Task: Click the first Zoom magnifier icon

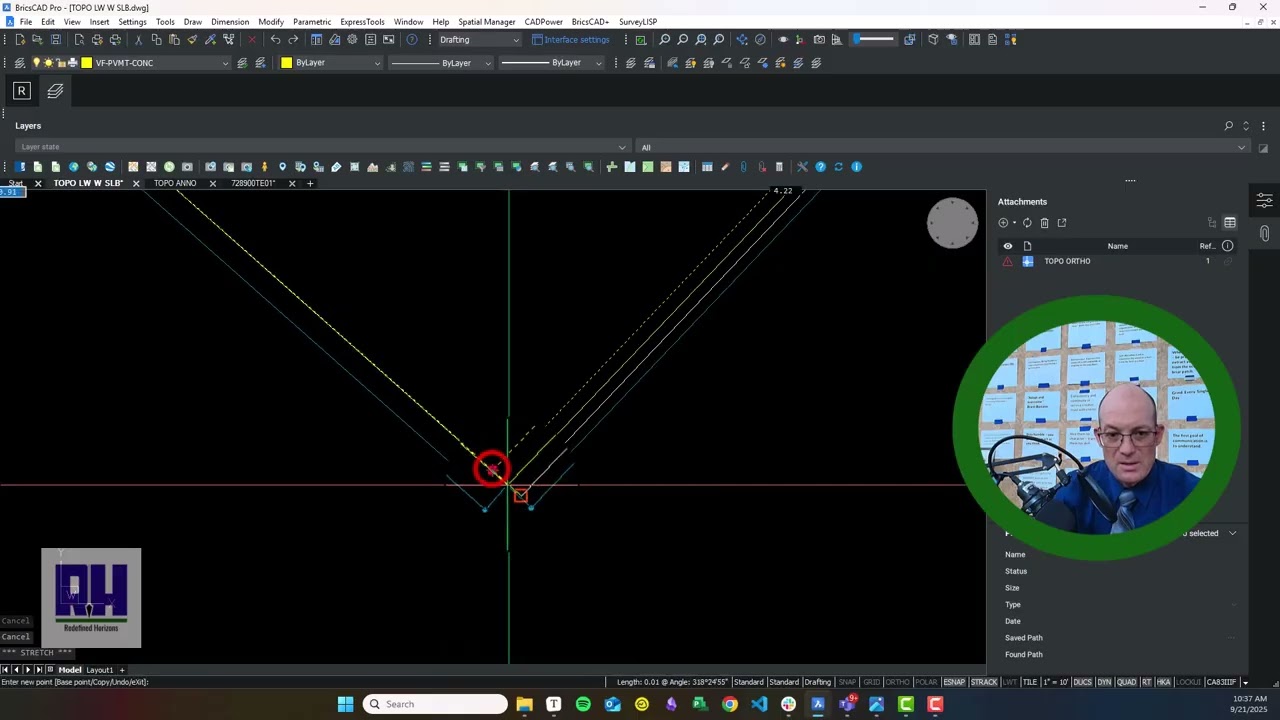Action: point(664,40)
